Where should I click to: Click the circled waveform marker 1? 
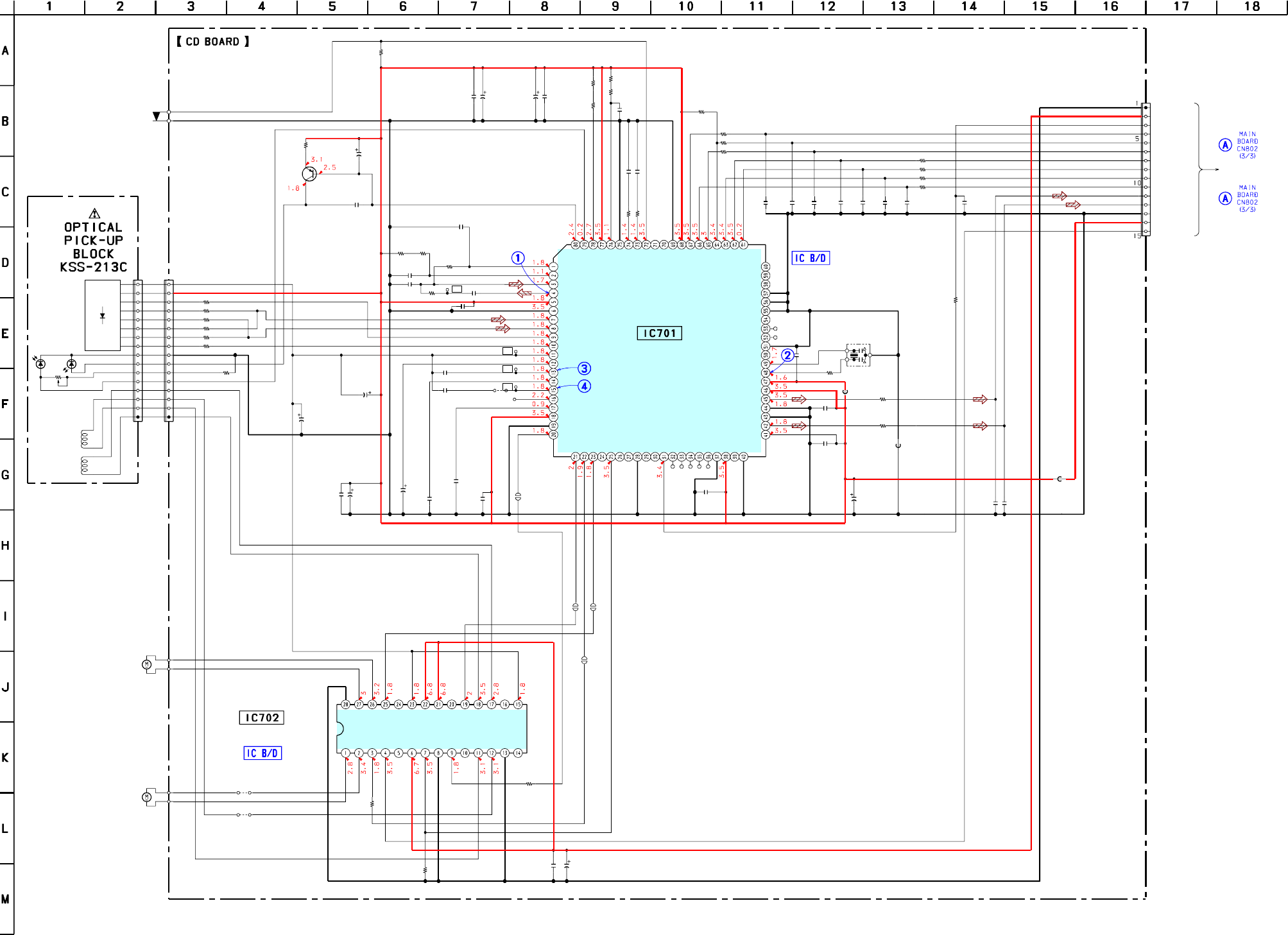tap(518, 258)
